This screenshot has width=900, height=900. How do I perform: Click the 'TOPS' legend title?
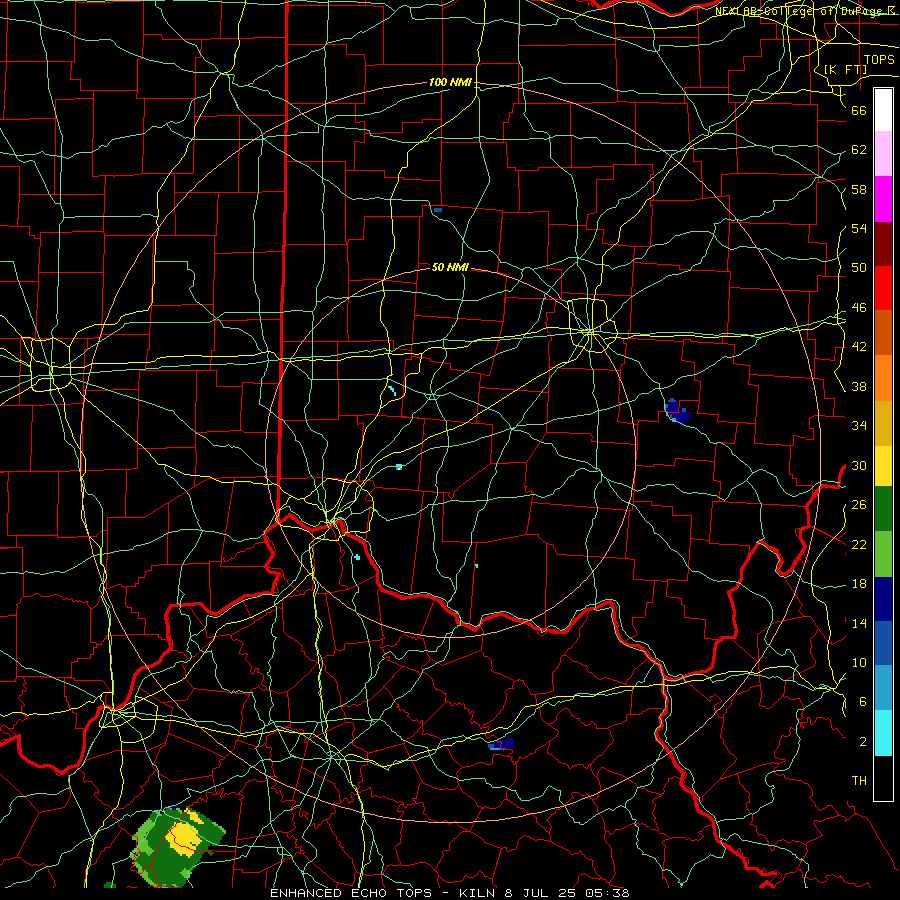(x=879, y=59)
